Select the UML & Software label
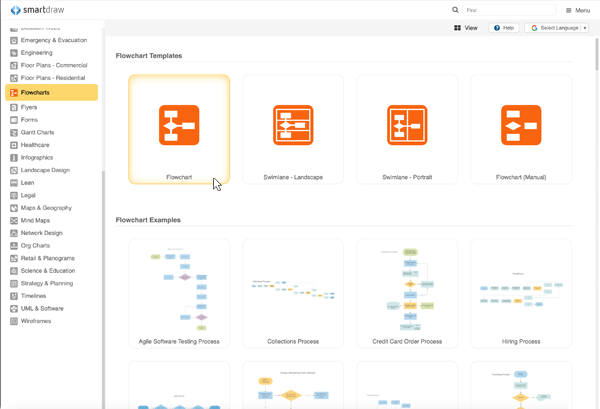 [42, 308]
